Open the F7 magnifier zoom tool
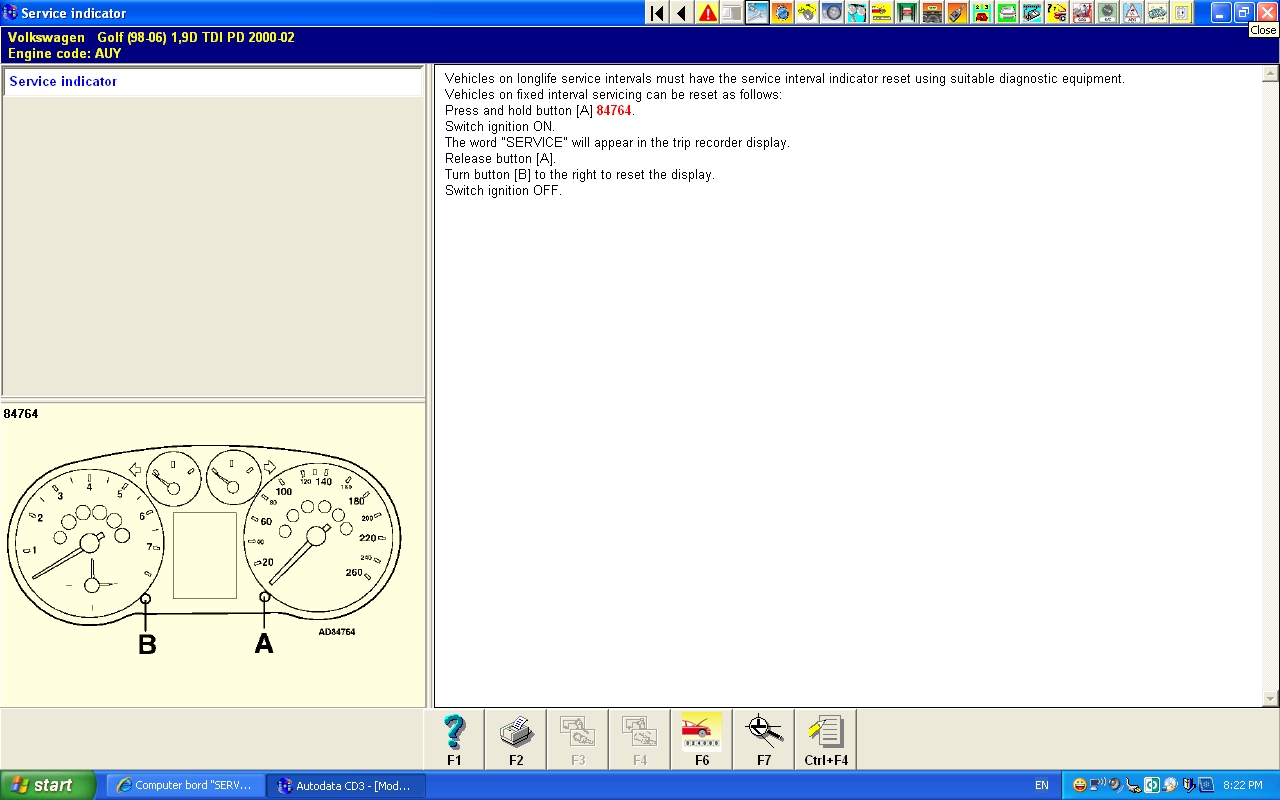The image size is (1280, 800). 764,739
